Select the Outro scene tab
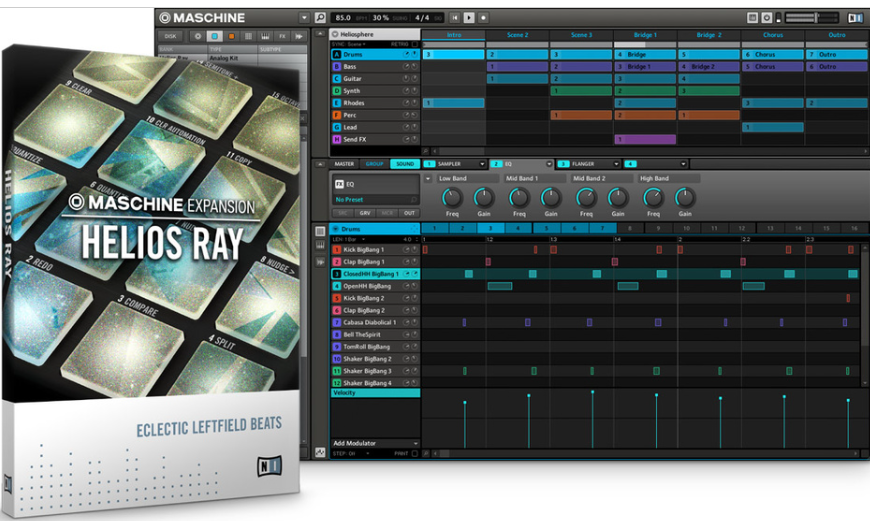 [837, 34]
